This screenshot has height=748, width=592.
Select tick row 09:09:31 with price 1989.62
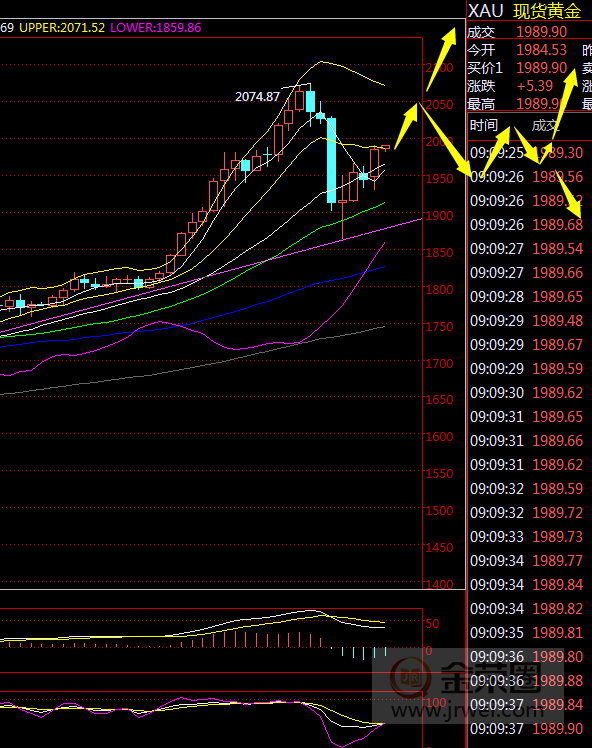coord(527,465)
